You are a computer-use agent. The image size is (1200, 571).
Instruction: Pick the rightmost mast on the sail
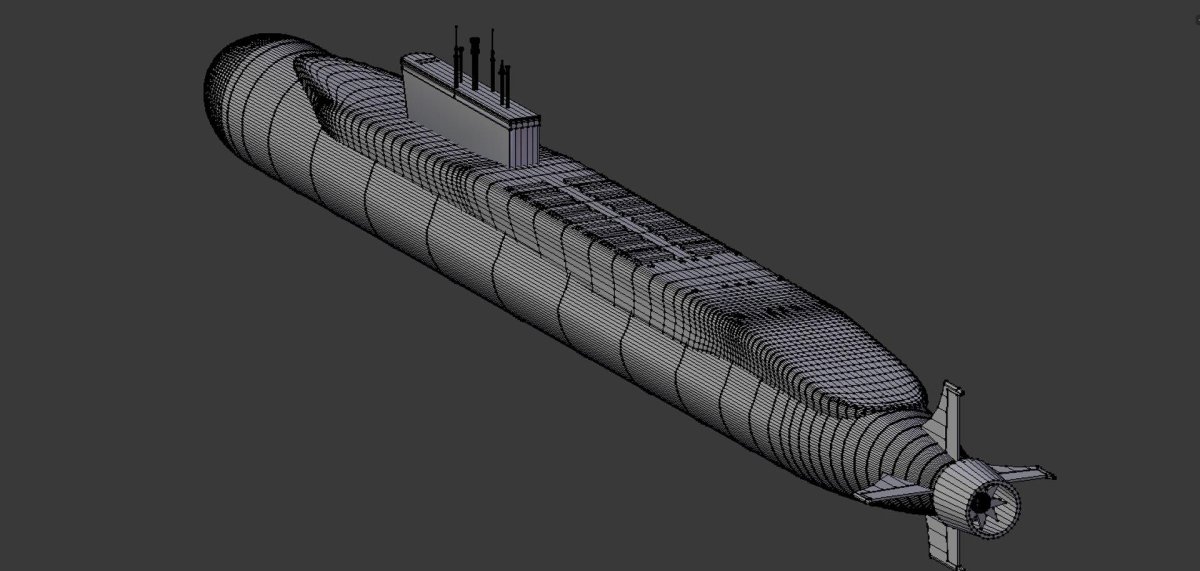pyautogui.click(x=508, y=87)
